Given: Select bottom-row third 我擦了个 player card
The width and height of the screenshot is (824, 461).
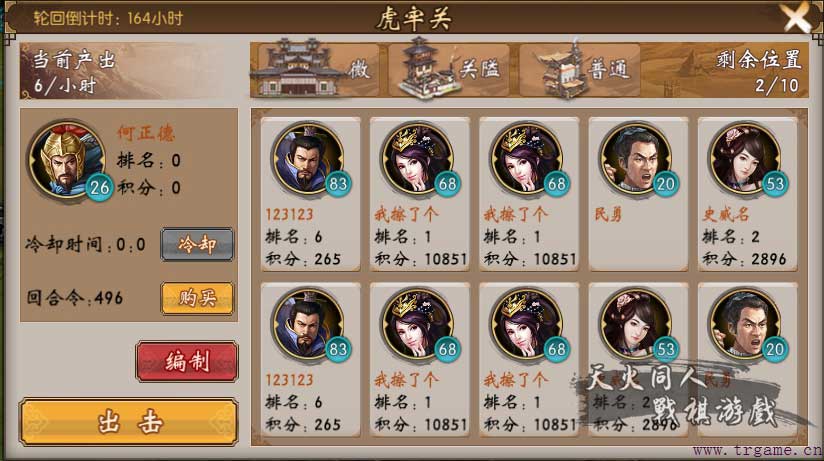Looking at the screenshot, I should (x=529, y=360).
